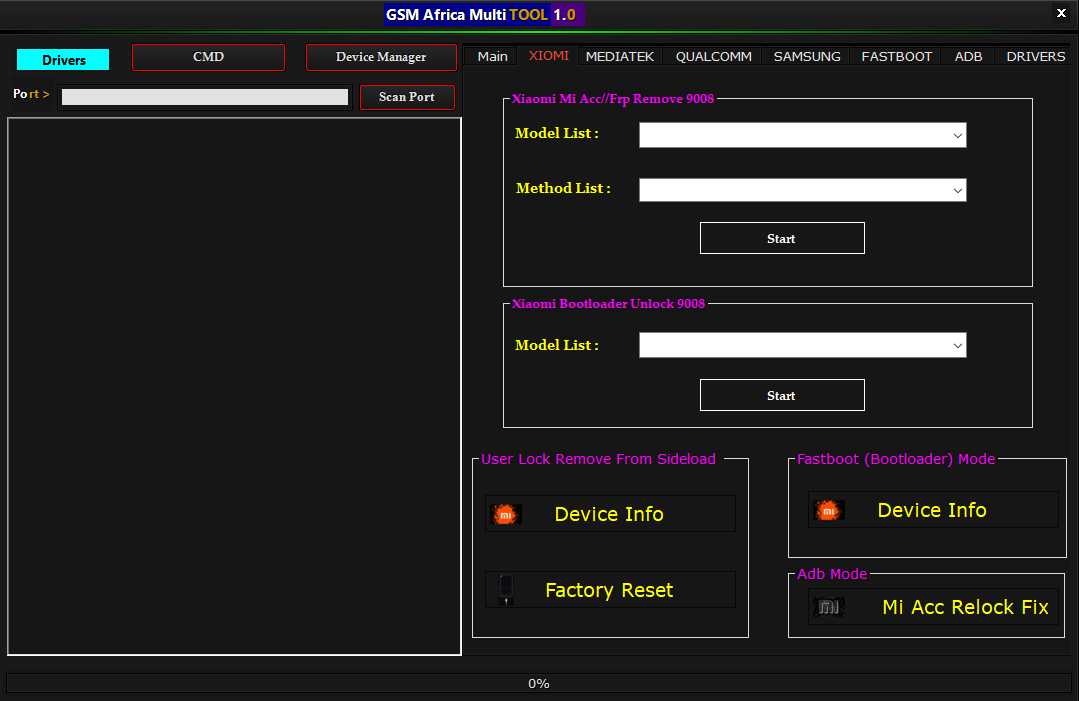Open CMD from the top toolbar
The height and width of the screenshot is (701, 1079).
[208, 57]
